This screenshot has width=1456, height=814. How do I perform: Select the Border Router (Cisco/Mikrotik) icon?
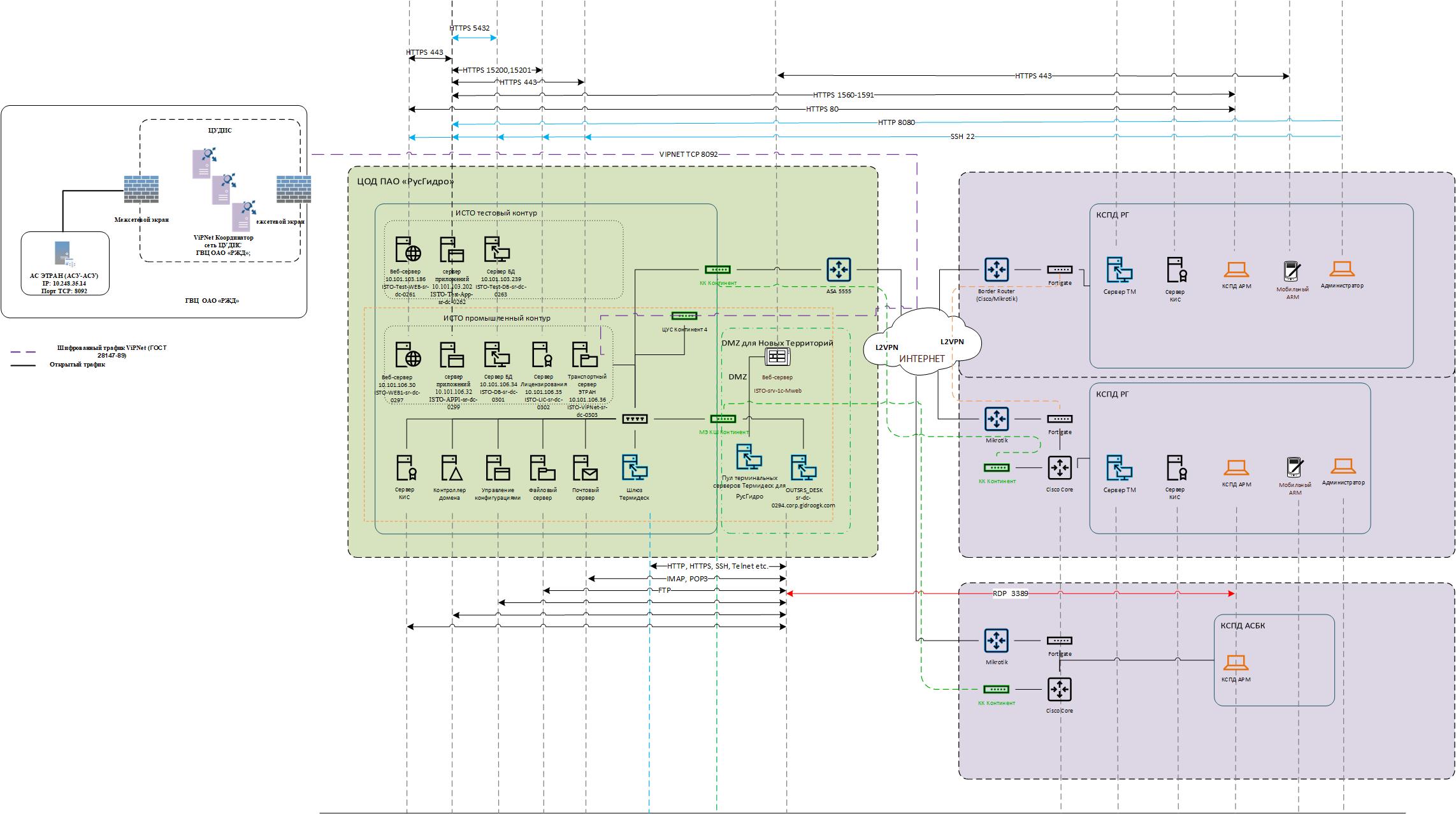point(996,270)
